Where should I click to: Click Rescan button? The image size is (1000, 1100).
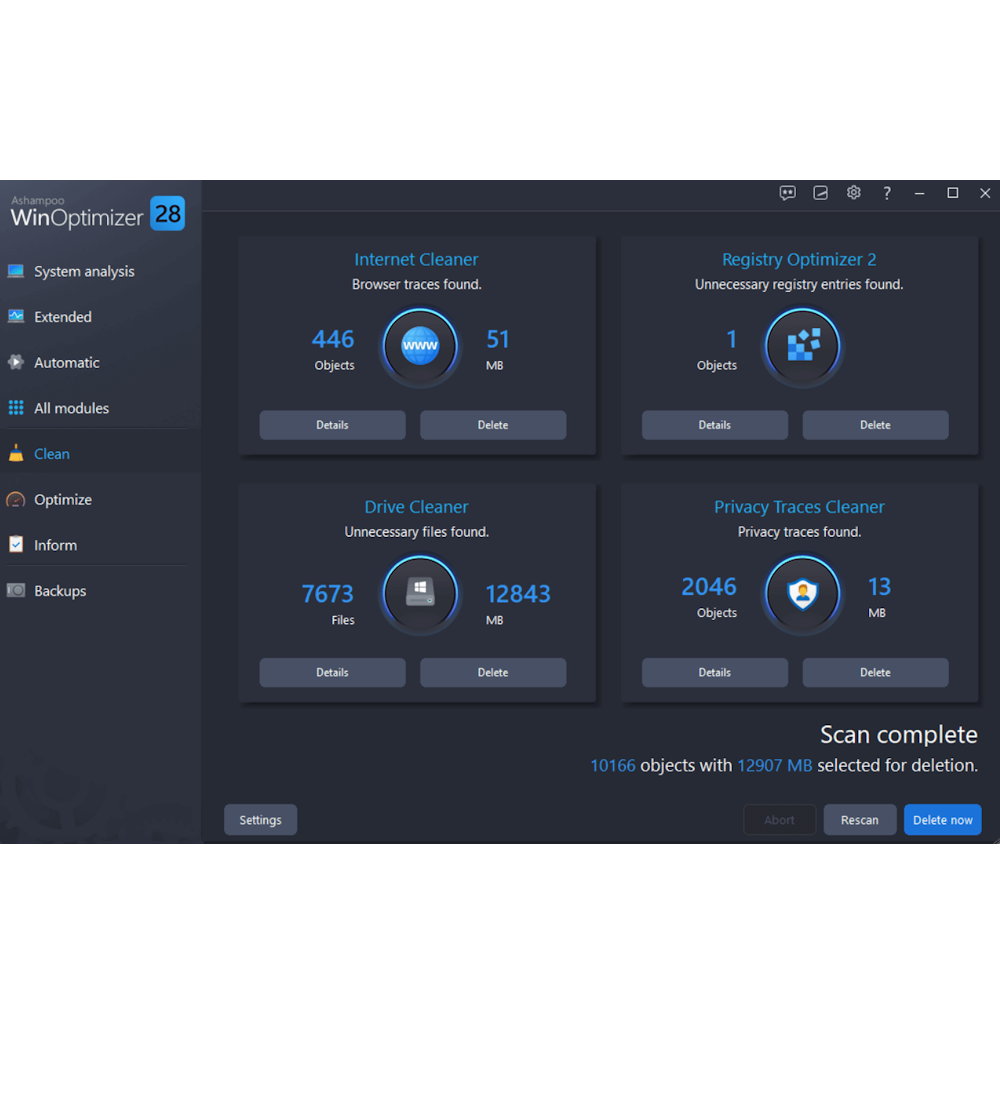pyautogui.click(x=859, y=820)
